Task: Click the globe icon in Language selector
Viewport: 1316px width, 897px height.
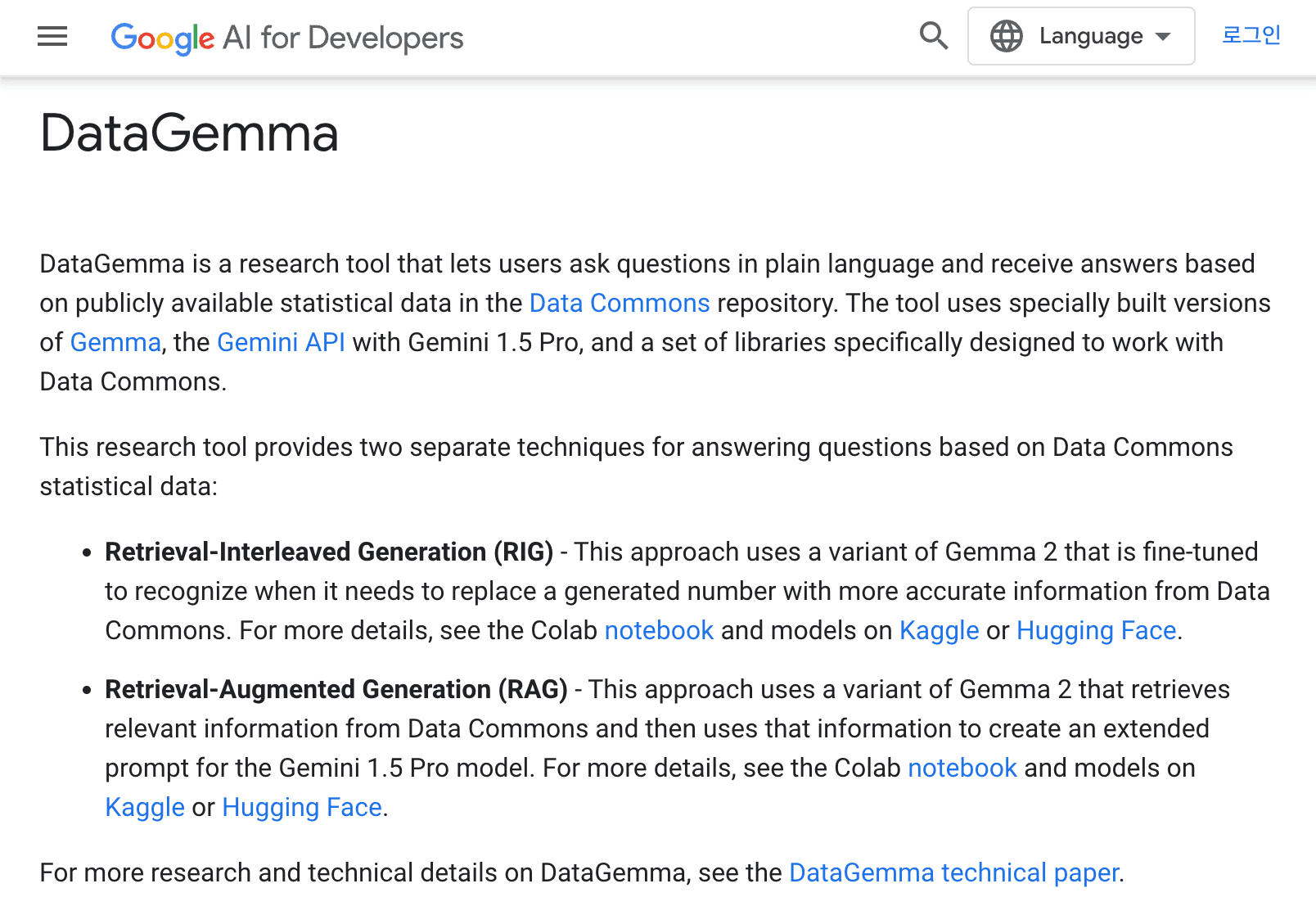Action: coord(1006,36)
